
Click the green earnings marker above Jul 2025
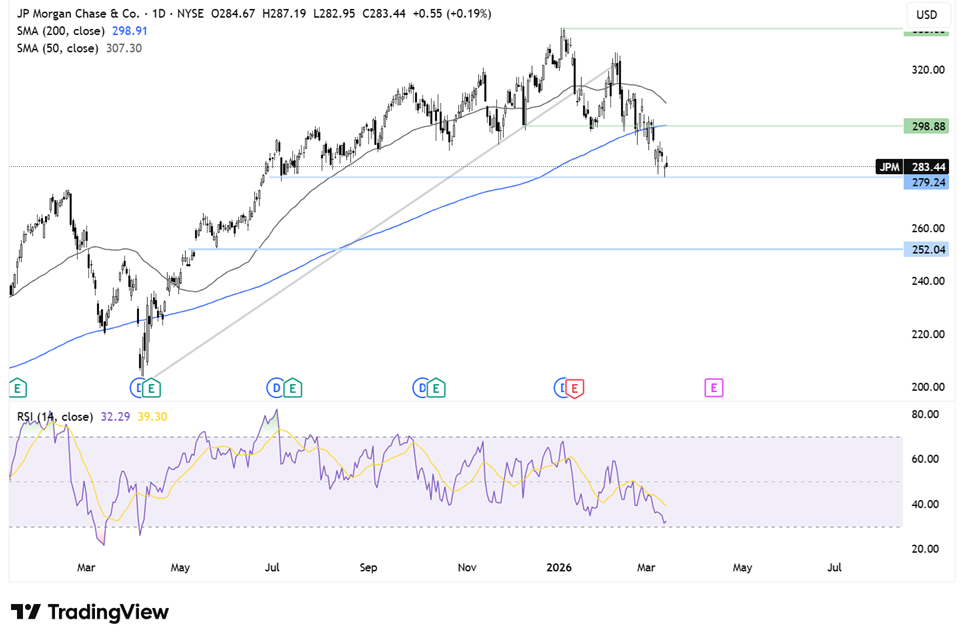292,388
